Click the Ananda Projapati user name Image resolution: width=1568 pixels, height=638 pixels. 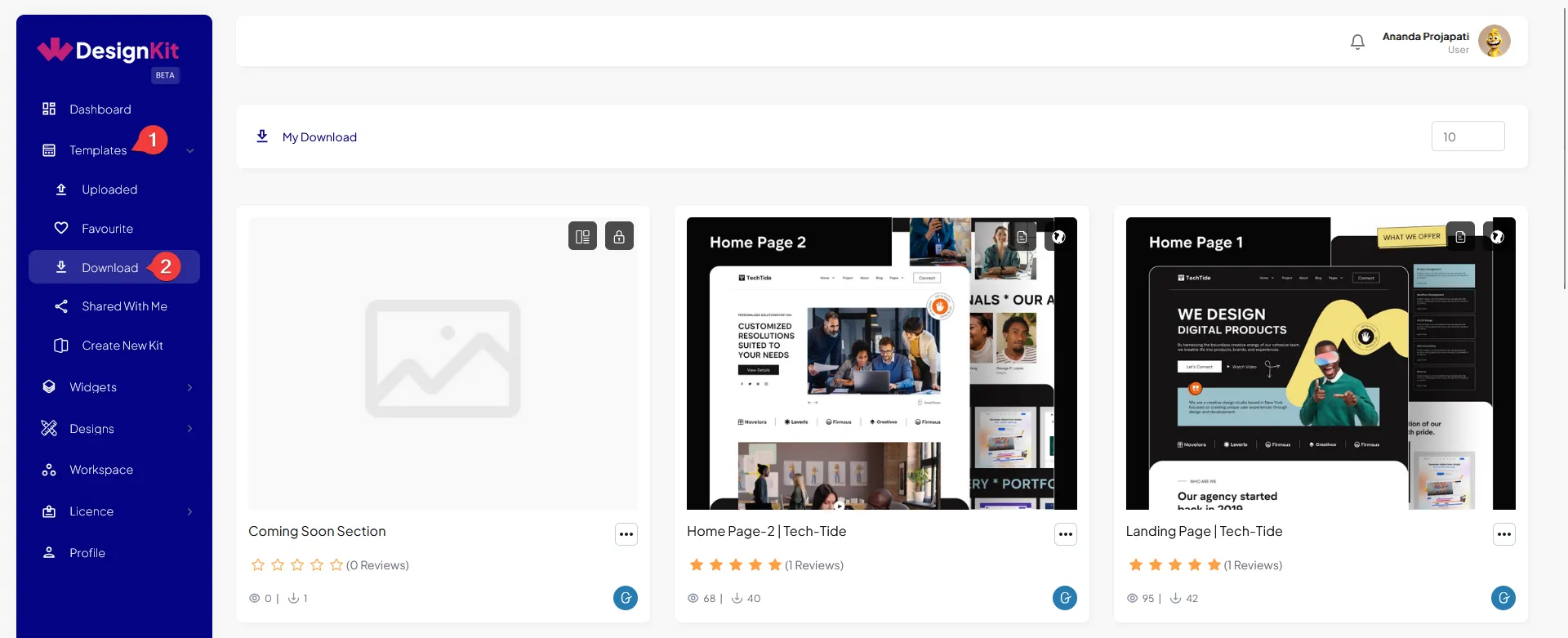[1425, 37]
